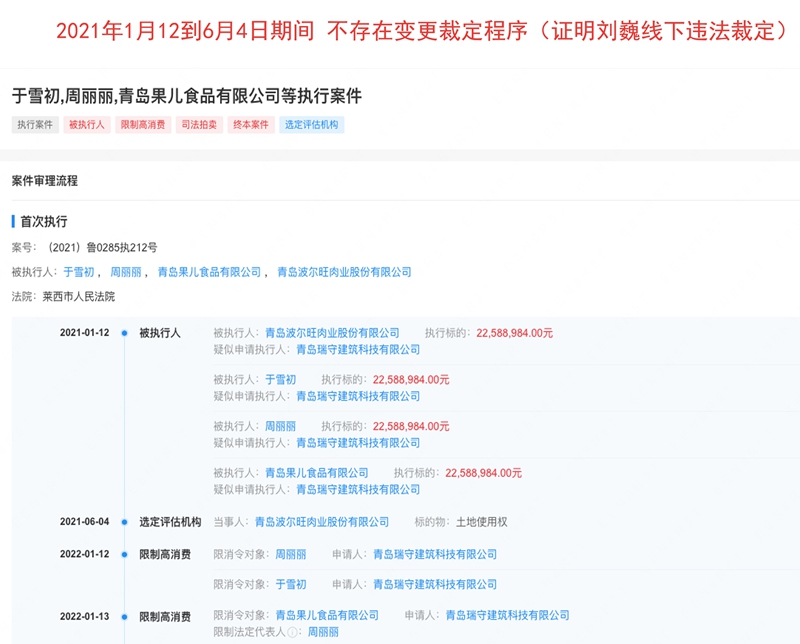Viewport: 800px width, 644px height.
Task: Click the 2021-06-04 timeline dot
Action: pos(124,522)
